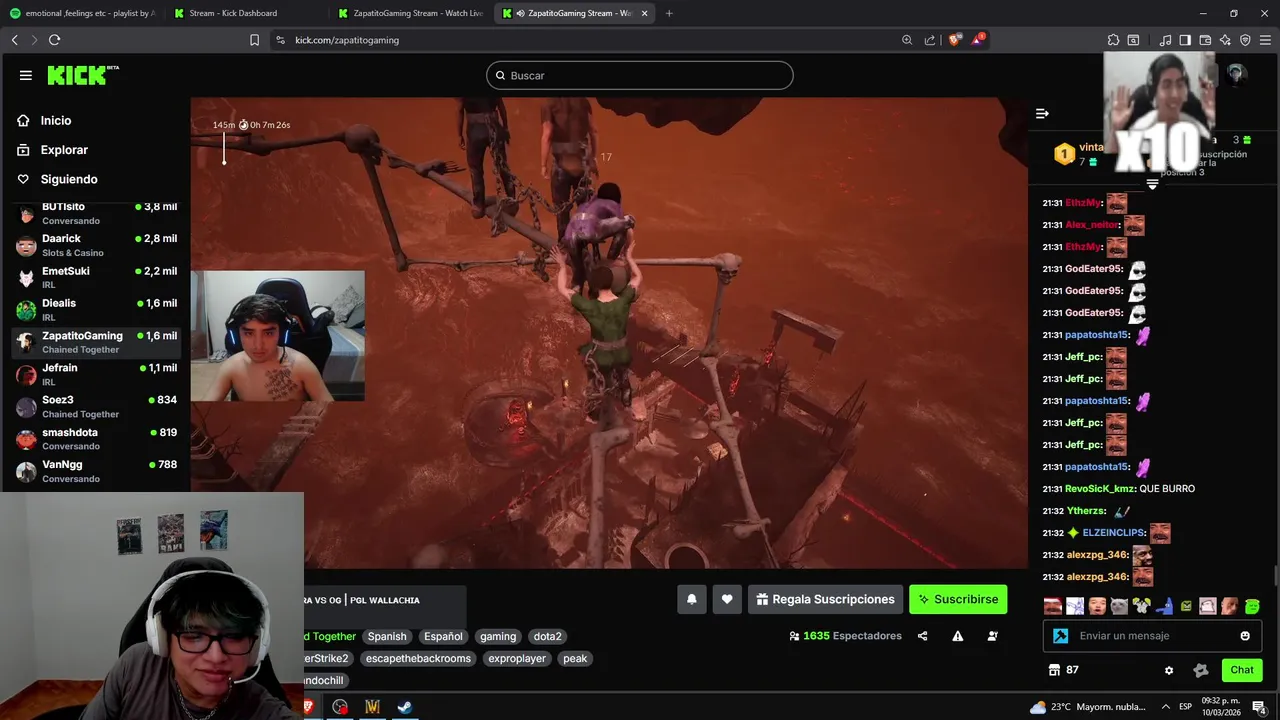Click the KICK logo

click(83, 75)
